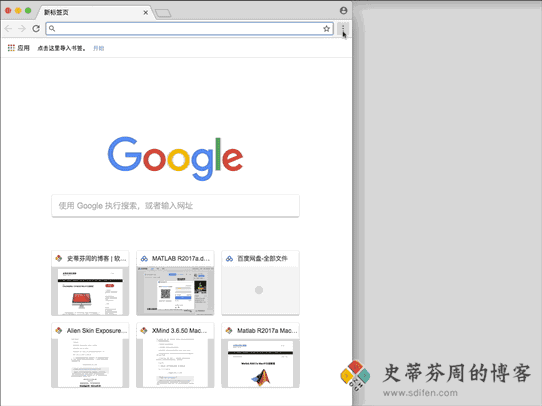Select the 新标签页 tab
This screenshot has width=542, height=406.
[x=94, y=12]
